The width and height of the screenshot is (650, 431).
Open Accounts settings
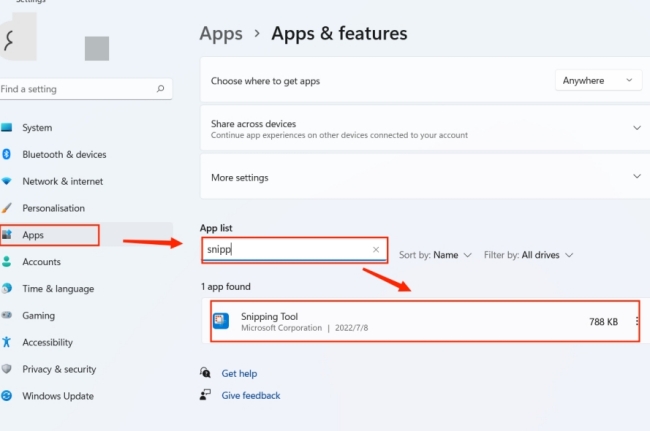pos(41,262)
